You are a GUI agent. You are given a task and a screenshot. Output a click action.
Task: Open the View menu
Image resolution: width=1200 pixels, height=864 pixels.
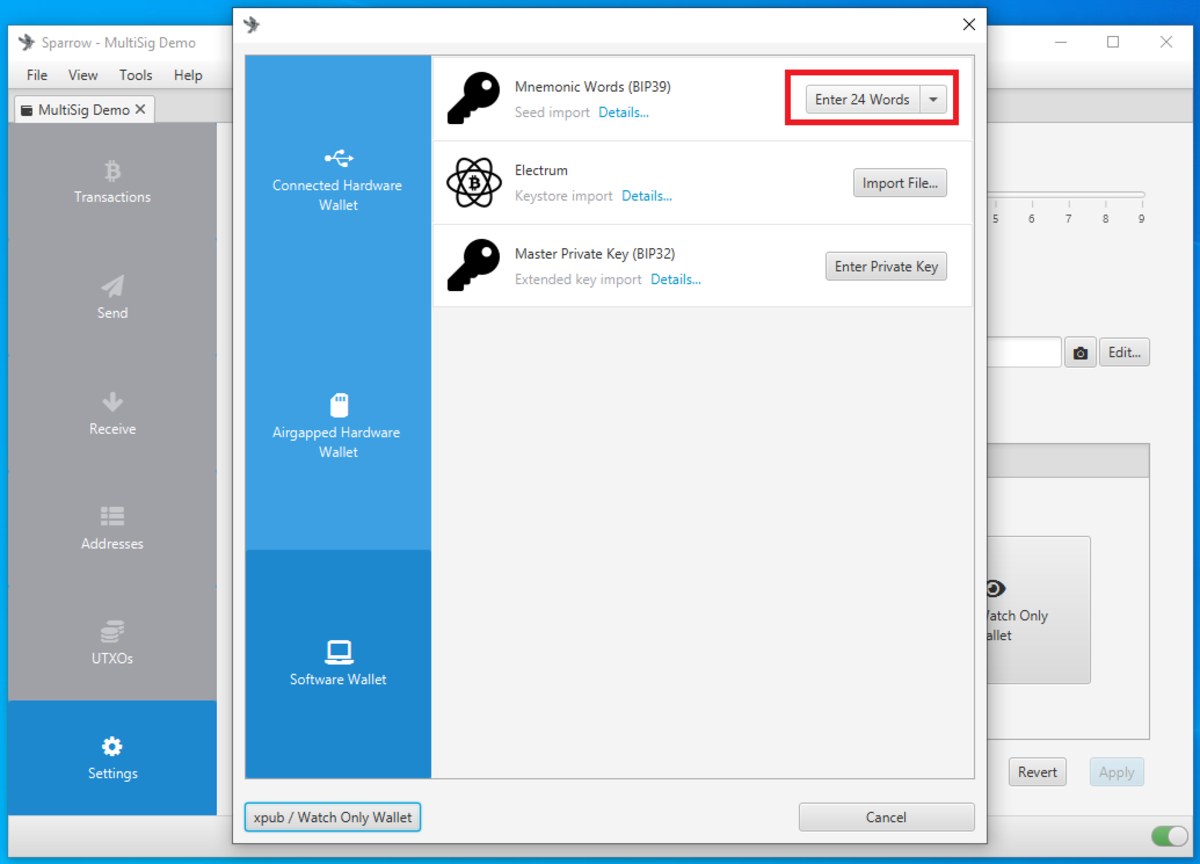tap(83, 75)
